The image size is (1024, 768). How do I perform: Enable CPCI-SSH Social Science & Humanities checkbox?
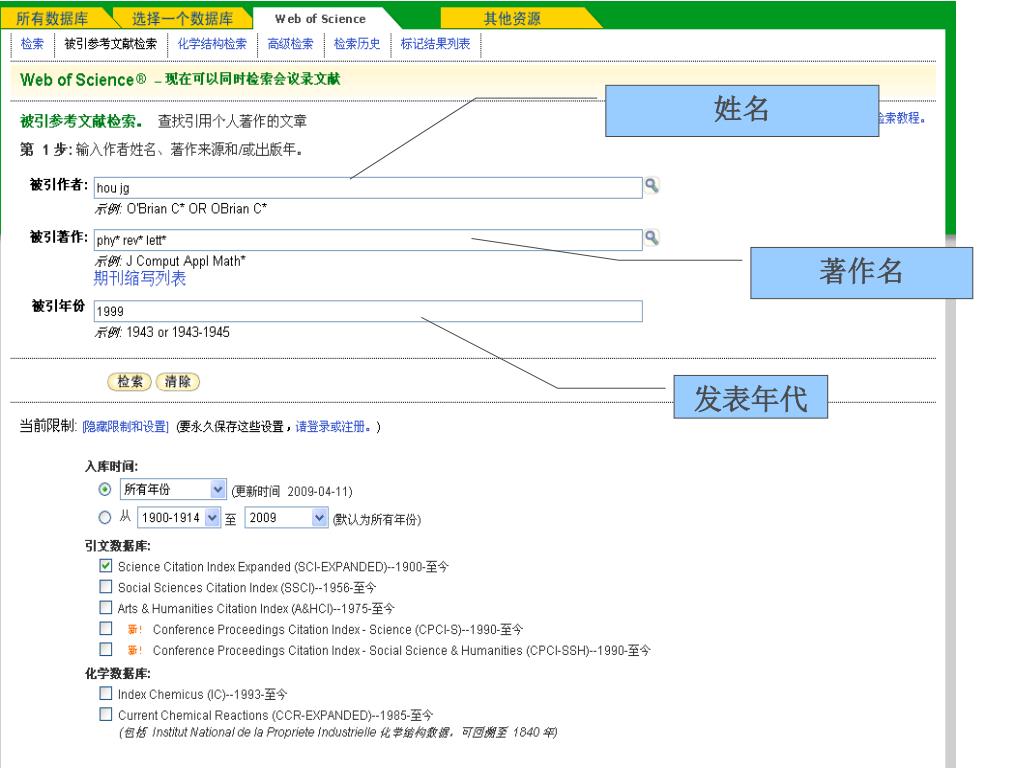105,649
